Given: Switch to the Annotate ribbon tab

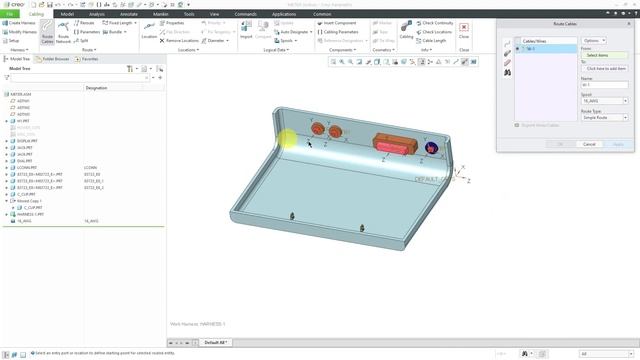Looking at the screenshot, I should 129,14.
